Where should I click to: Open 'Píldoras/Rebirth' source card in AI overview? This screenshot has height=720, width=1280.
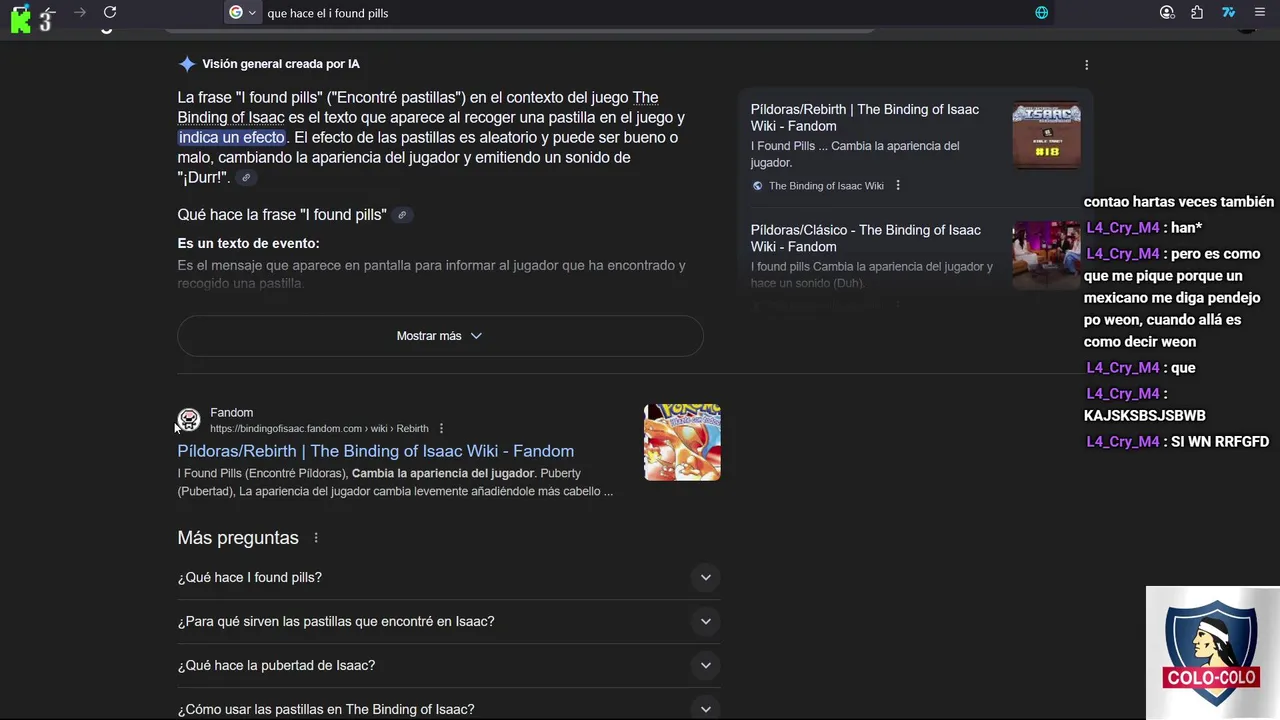865,118
